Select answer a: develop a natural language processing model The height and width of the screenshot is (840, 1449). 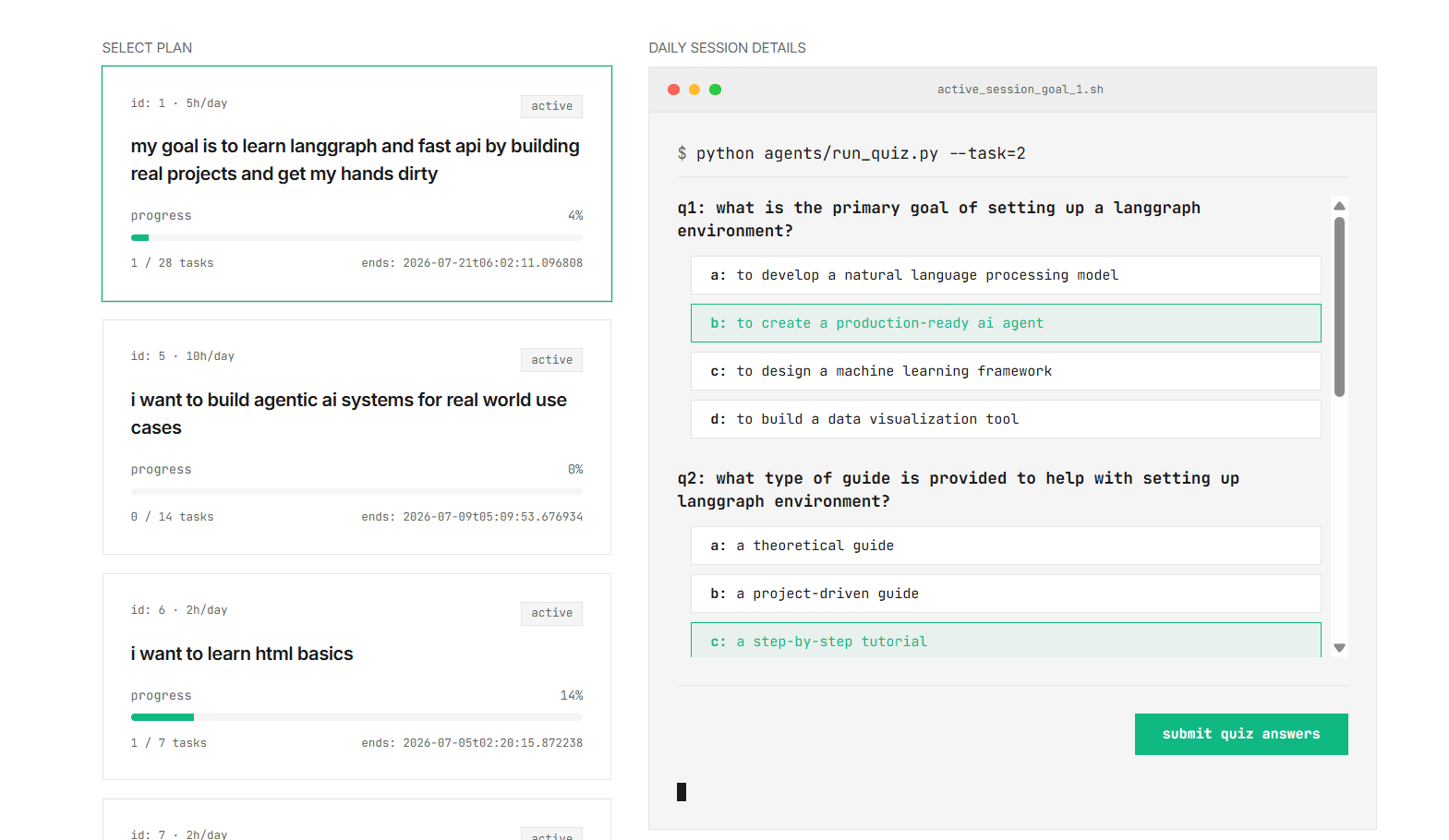pyautogui.click(x=1006, y=275)
